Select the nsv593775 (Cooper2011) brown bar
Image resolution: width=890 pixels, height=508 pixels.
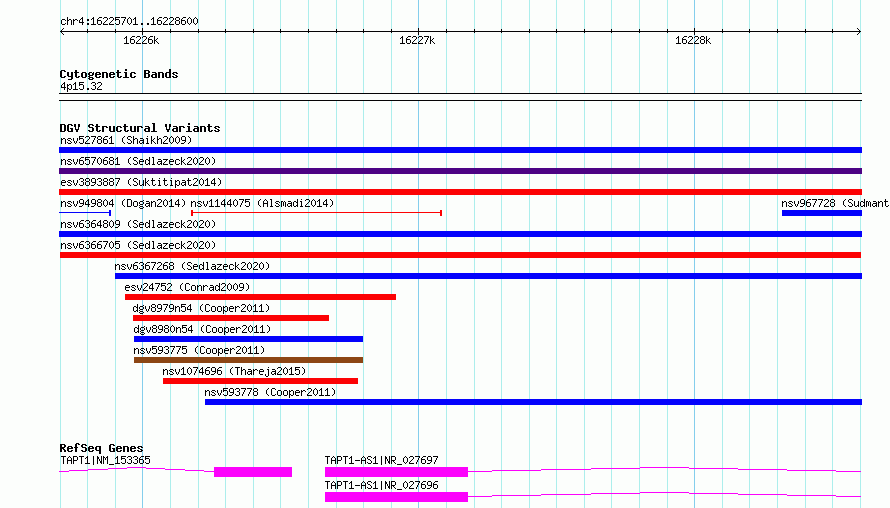249,360
